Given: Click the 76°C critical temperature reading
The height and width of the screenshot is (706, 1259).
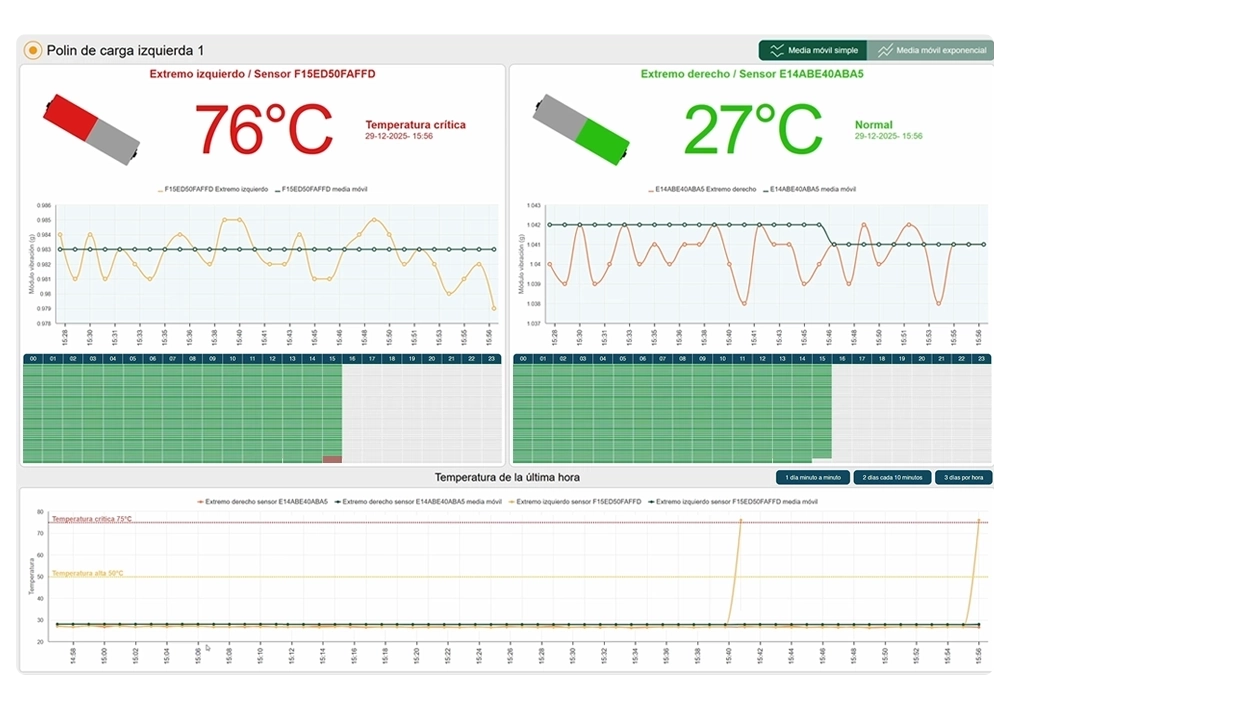Looking at the screenshot, I should pos(263,129).
